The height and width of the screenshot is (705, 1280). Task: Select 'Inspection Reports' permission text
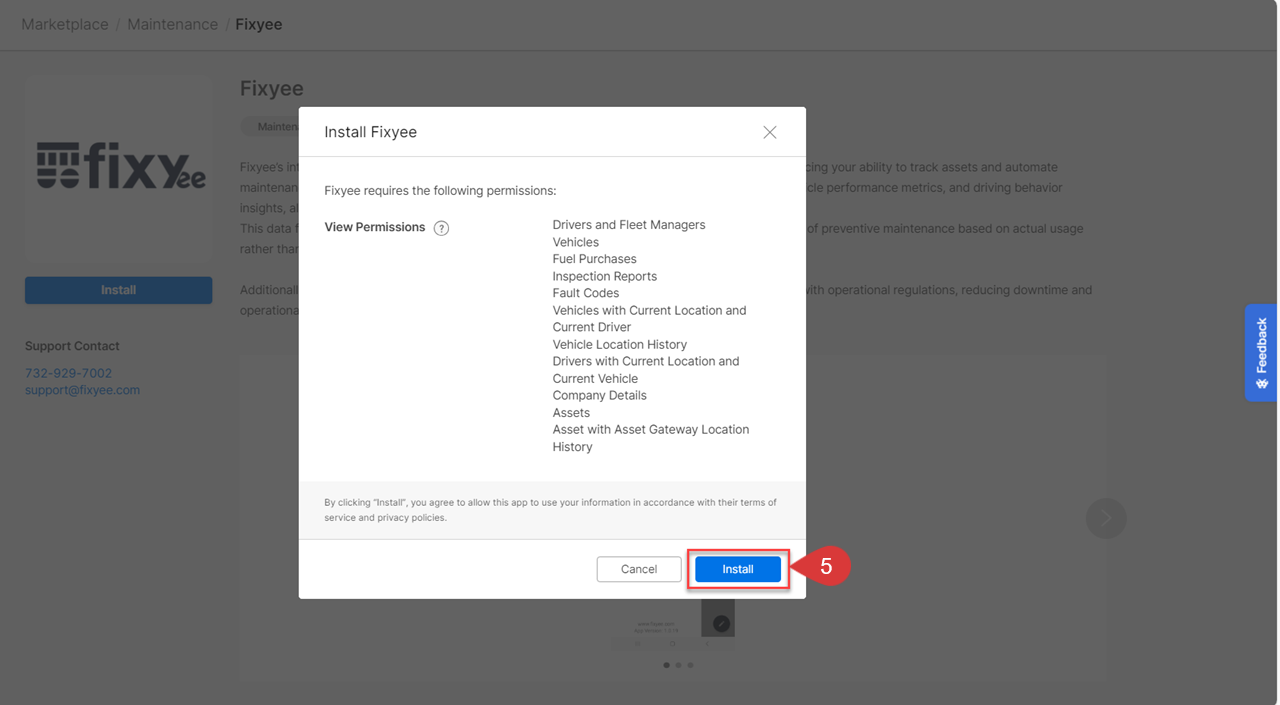click(x=605, y=276)
